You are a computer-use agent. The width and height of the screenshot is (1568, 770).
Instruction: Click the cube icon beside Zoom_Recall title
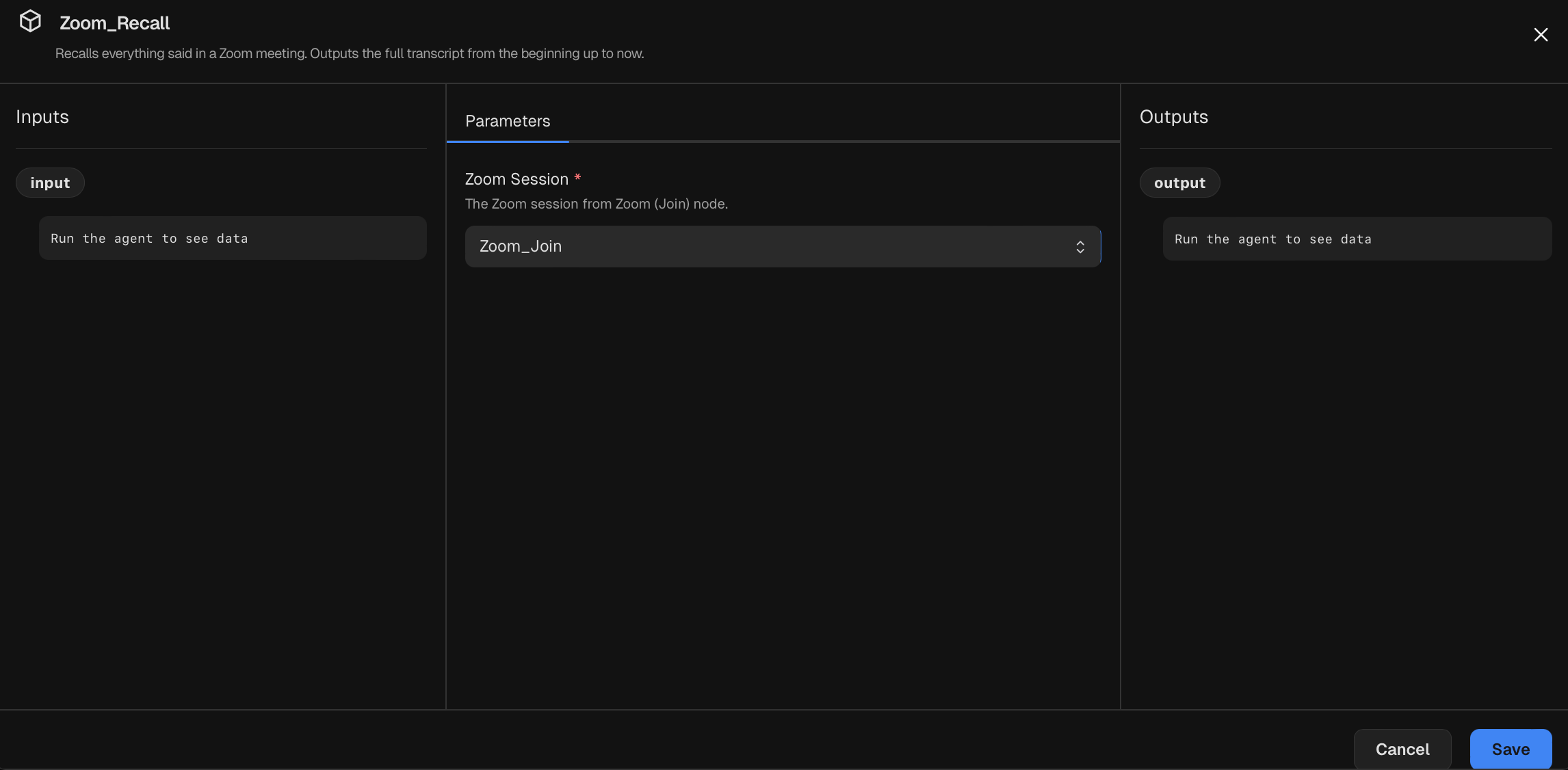click(30, 21)
